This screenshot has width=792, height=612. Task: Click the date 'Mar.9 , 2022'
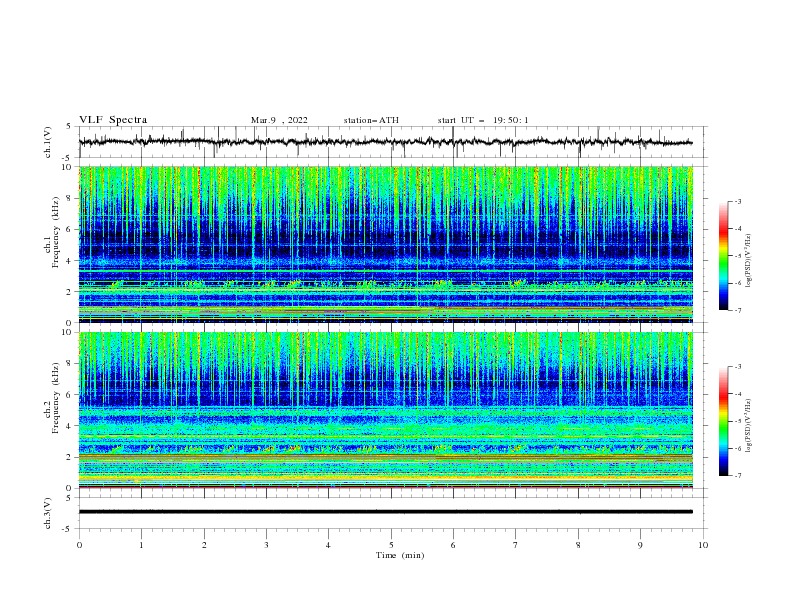[x=279, y=120]
